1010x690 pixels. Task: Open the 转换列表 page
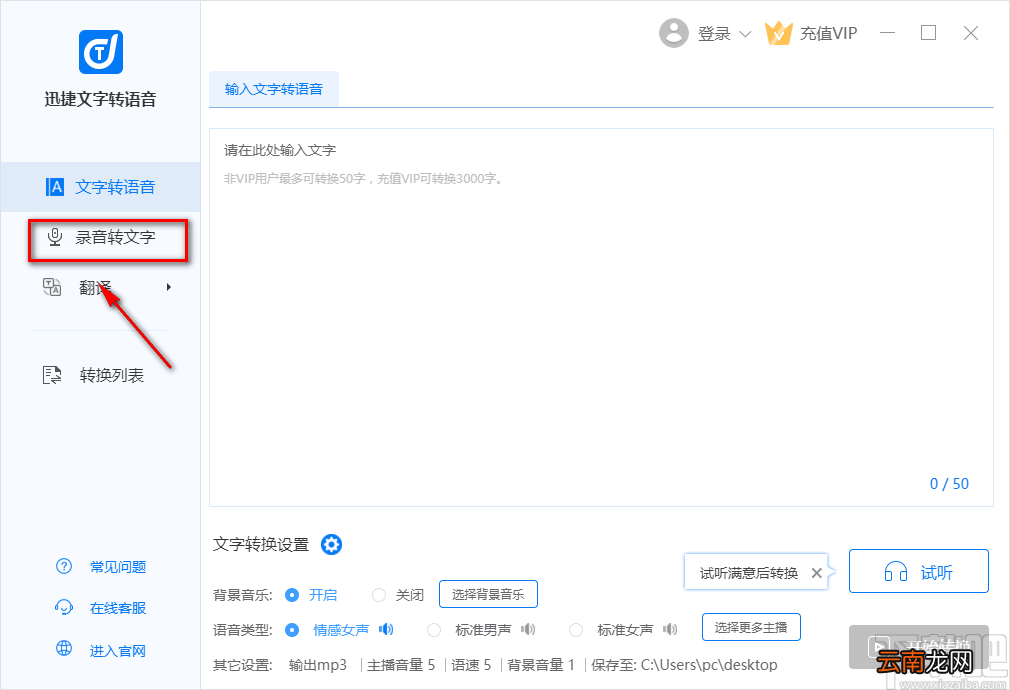pos(100,375)
